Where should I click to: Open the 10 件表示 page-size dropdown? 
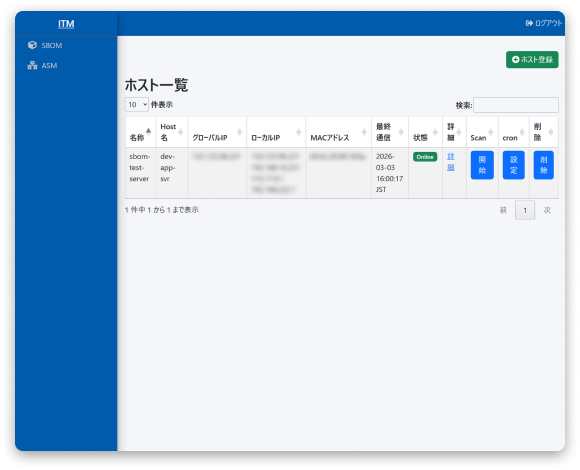click(136, 105)
